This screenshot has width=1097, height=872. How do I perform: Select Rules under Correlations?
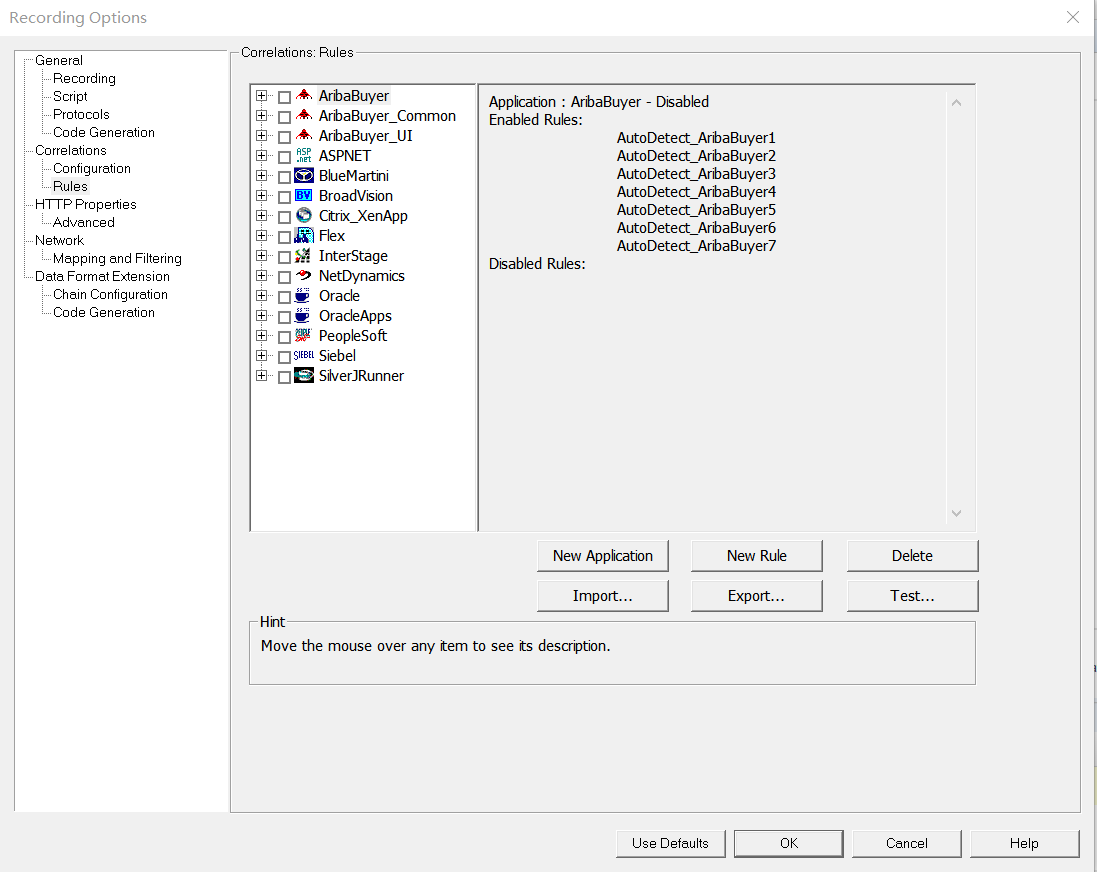70,186
